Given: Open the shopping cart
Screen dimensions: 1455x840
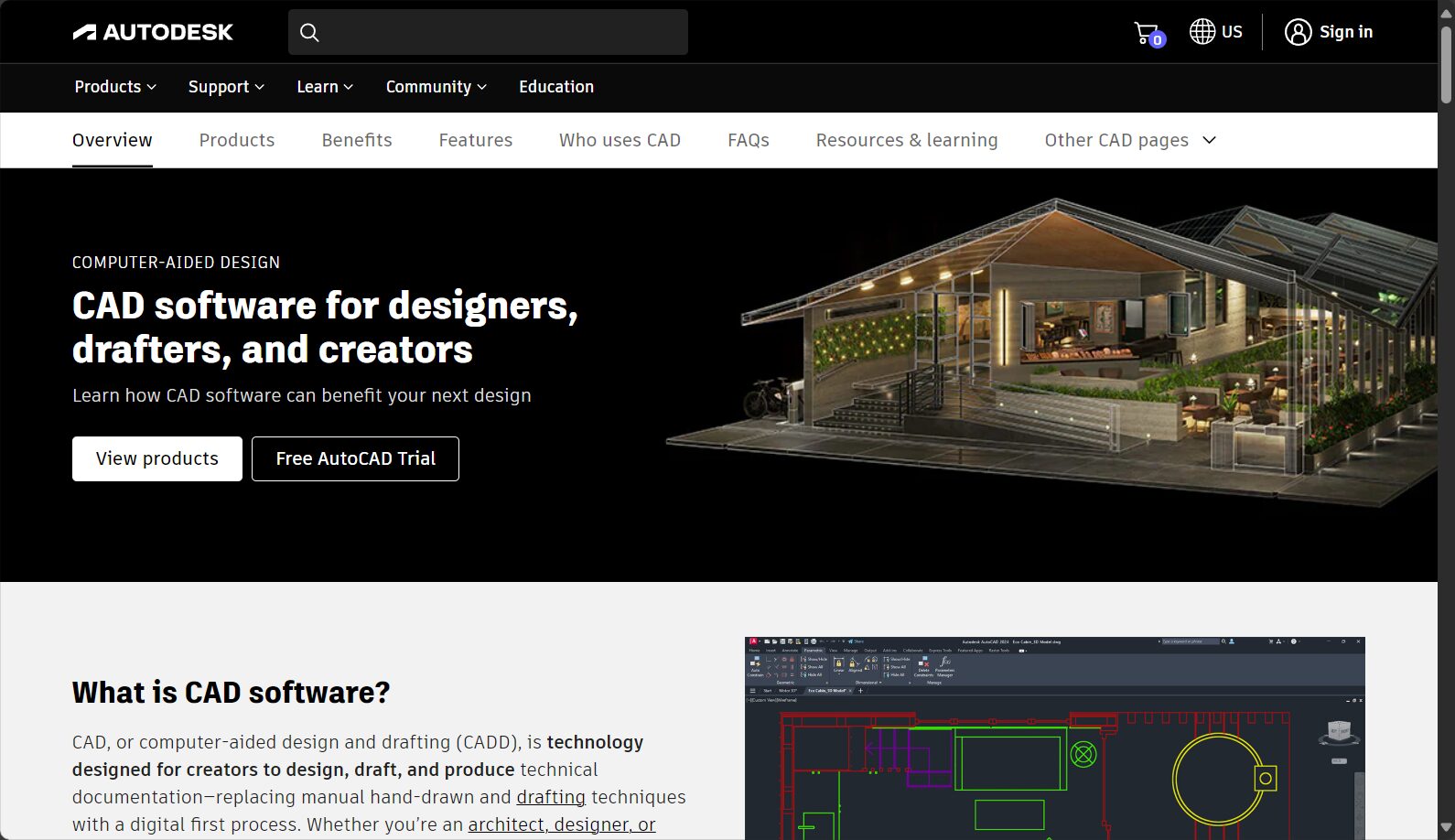Looking at the screenshot, I should [1148, 34].
